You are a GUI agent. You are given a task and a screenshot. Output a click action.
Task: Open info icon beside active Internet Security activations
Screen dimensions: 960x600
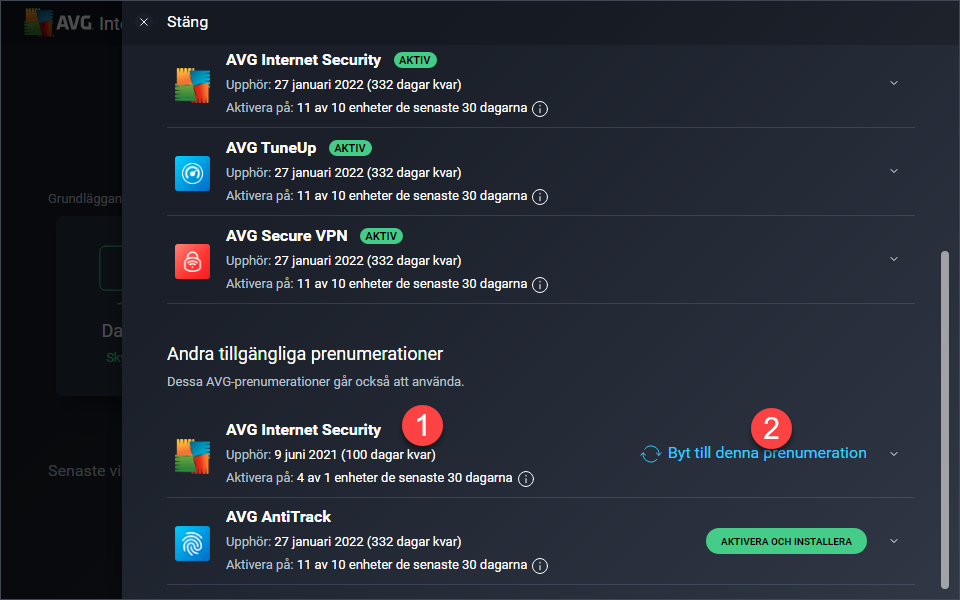(539, 109)
